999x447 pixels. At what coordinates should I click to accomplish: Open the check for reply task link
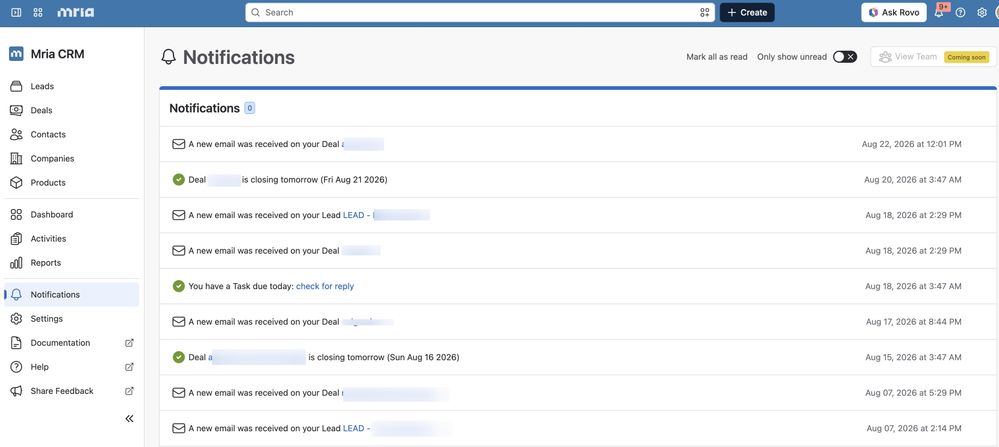point(325,287)
